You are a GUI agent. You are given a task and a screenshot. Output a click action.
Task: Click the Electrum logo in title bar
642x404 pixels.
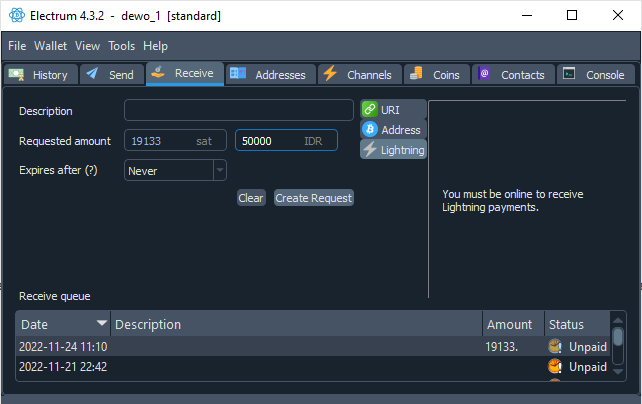17,16
